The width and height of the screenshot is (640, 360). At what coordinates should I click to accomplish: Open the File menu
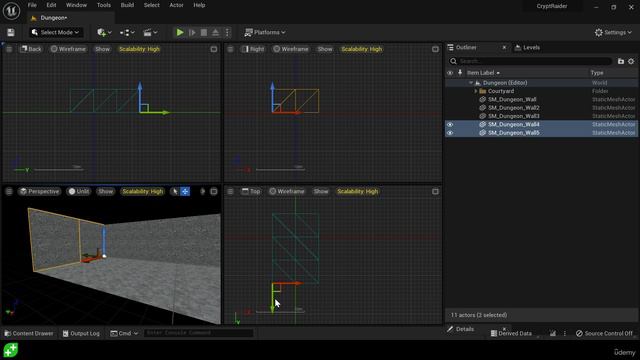click(x=32, y=5)
